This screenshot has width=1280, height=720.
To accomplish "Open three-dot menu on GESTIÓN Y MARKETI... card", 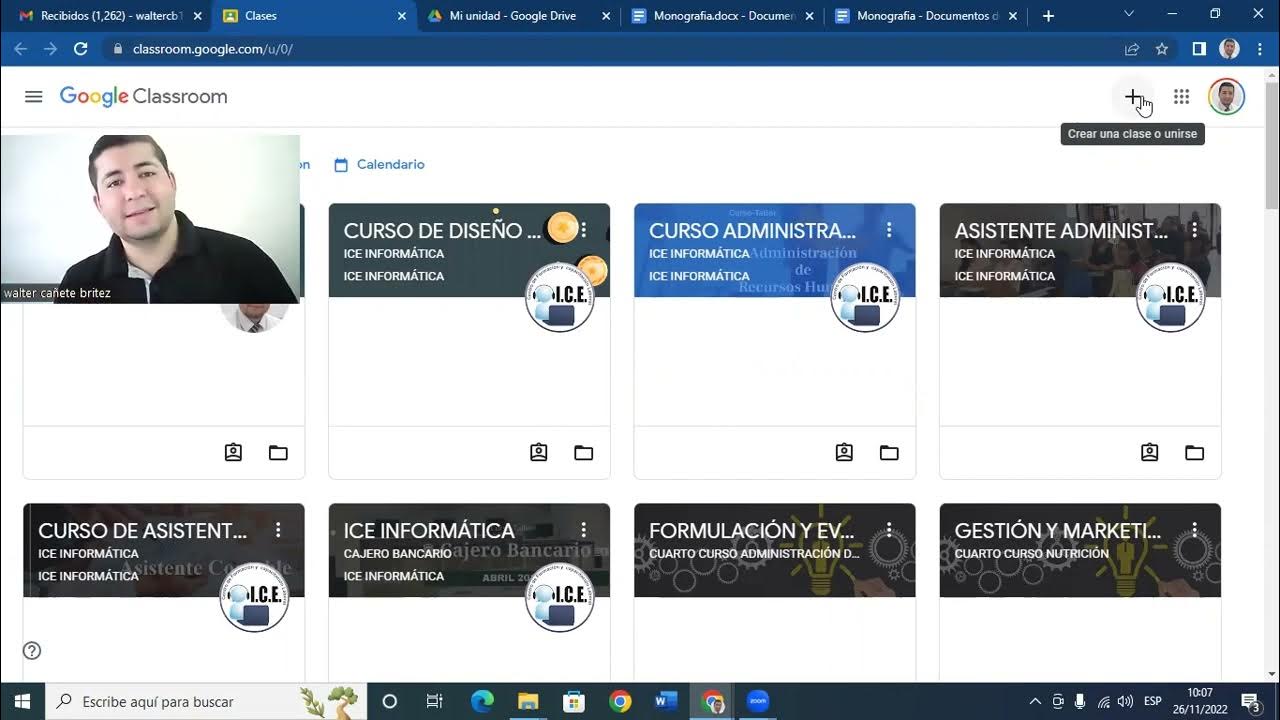I will pyautogui.click(x=1194, y=530).
